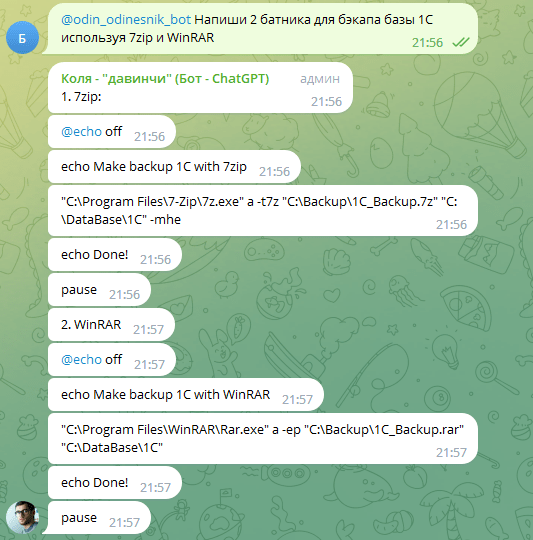The height and width of the screenshot is (540, 533).
Task: Select the Rar.exe command message bubble
Action: pyautogui.click(x=263, y=438)
